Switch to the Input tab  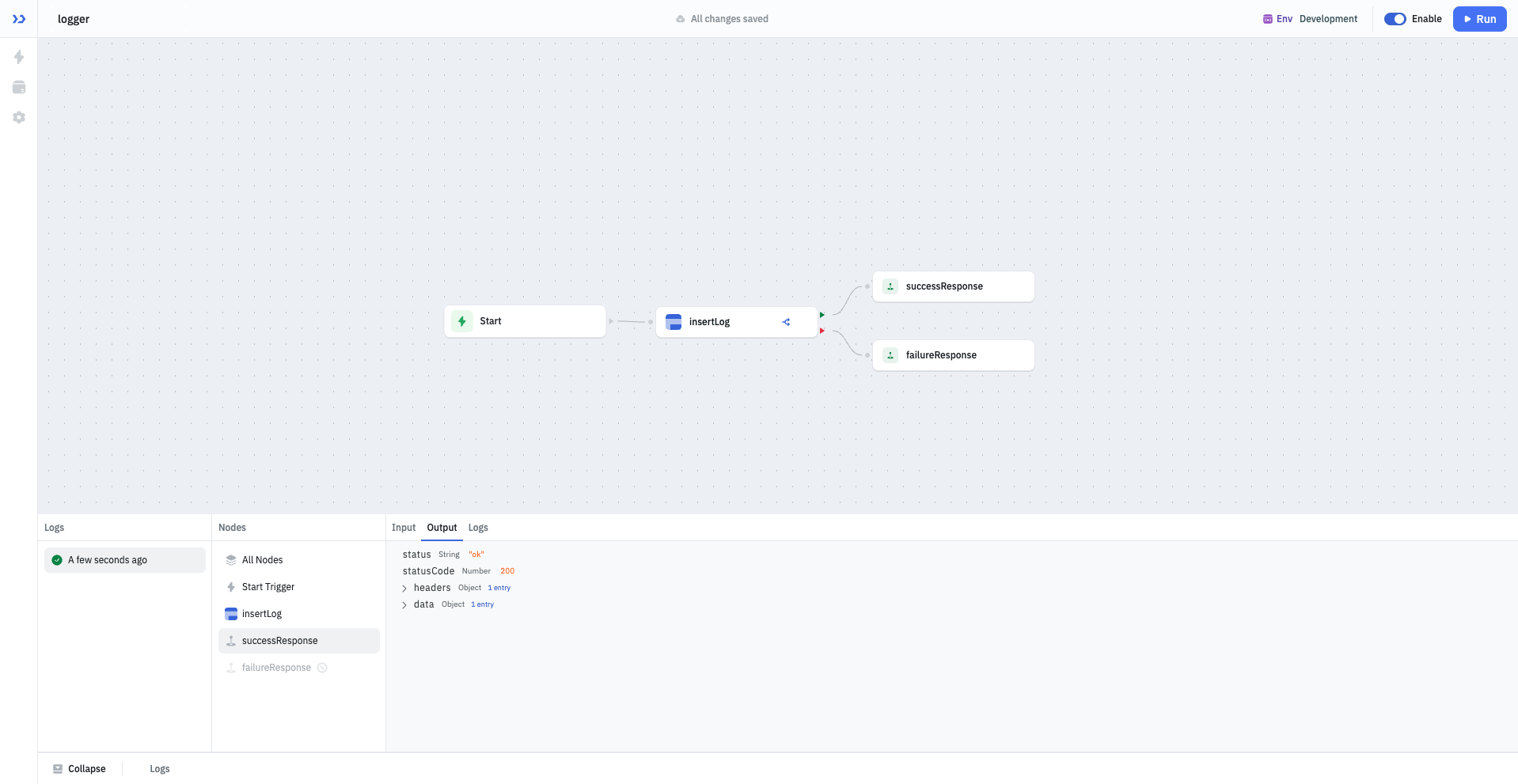[x=404, y=528]
